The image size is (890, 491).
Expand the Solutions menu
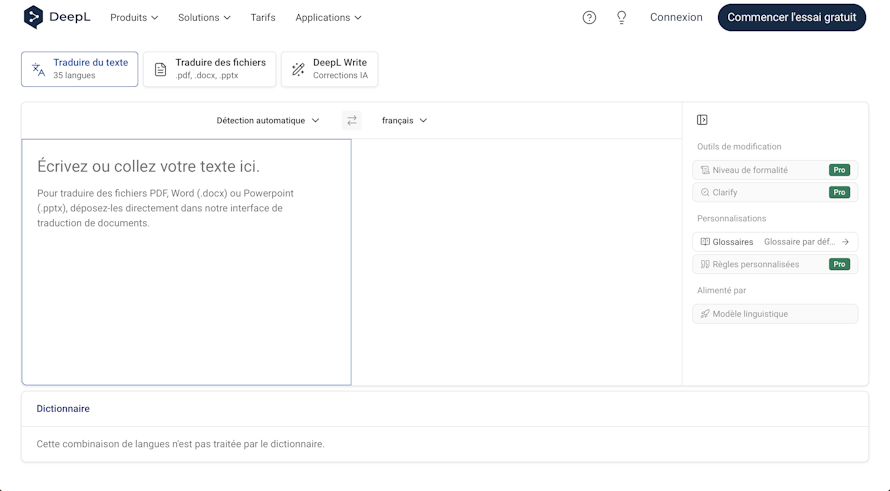[x=204, y=18]
